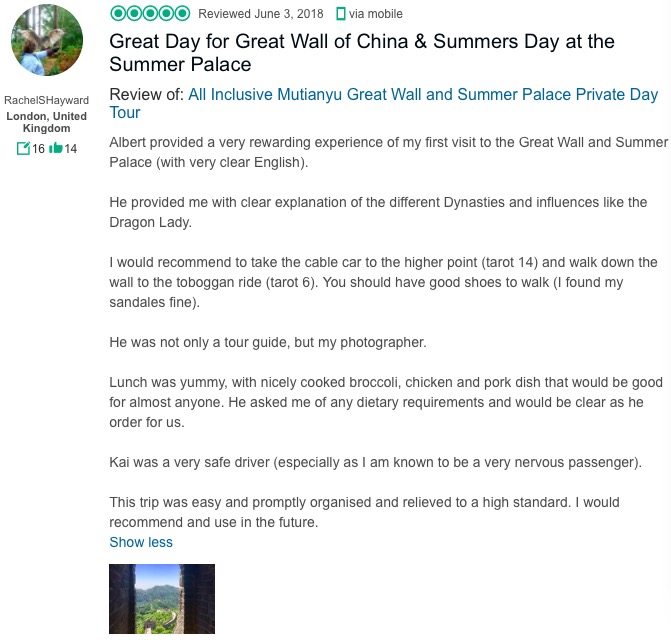Image resolution: width=671 pixels, height=640 pixels.
Task: Click the five-bubble rating icon
Action: pyautogui.click(x=149, y=13)
